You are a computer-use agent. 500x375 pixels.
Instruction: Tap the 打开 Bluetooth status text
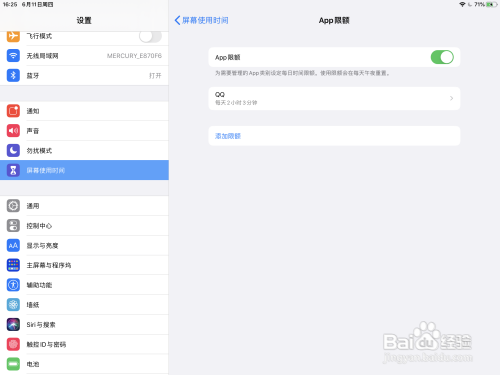click(155, 76)
